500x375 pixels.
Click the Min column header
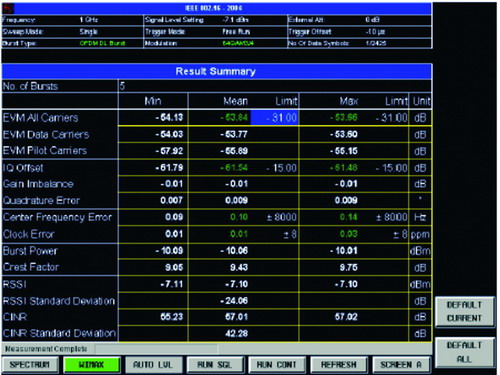[153, 101]
